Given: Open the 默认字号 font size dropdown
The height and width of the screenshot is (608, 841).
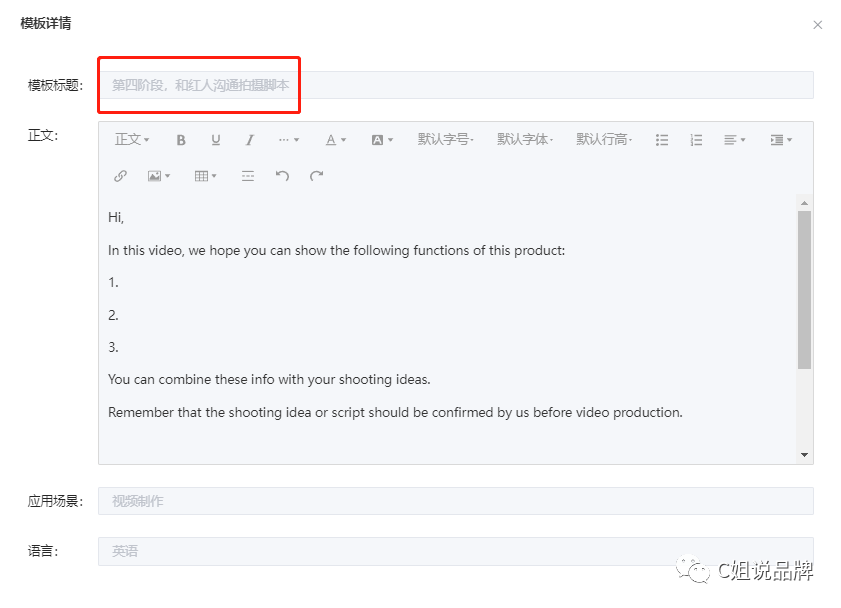Looking at the screenshot, I should [445, 140].
